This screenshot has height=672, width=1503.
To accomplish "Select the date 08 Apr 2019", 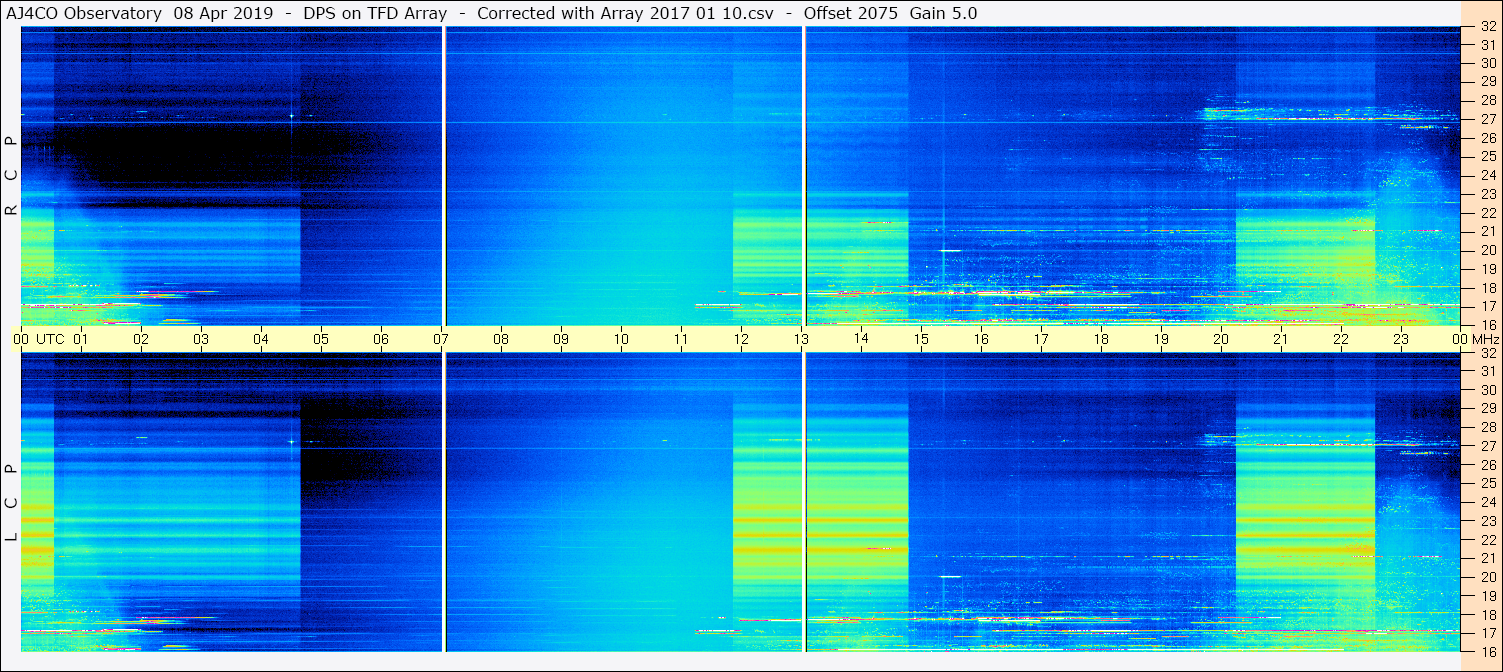I will click(224, 13).
